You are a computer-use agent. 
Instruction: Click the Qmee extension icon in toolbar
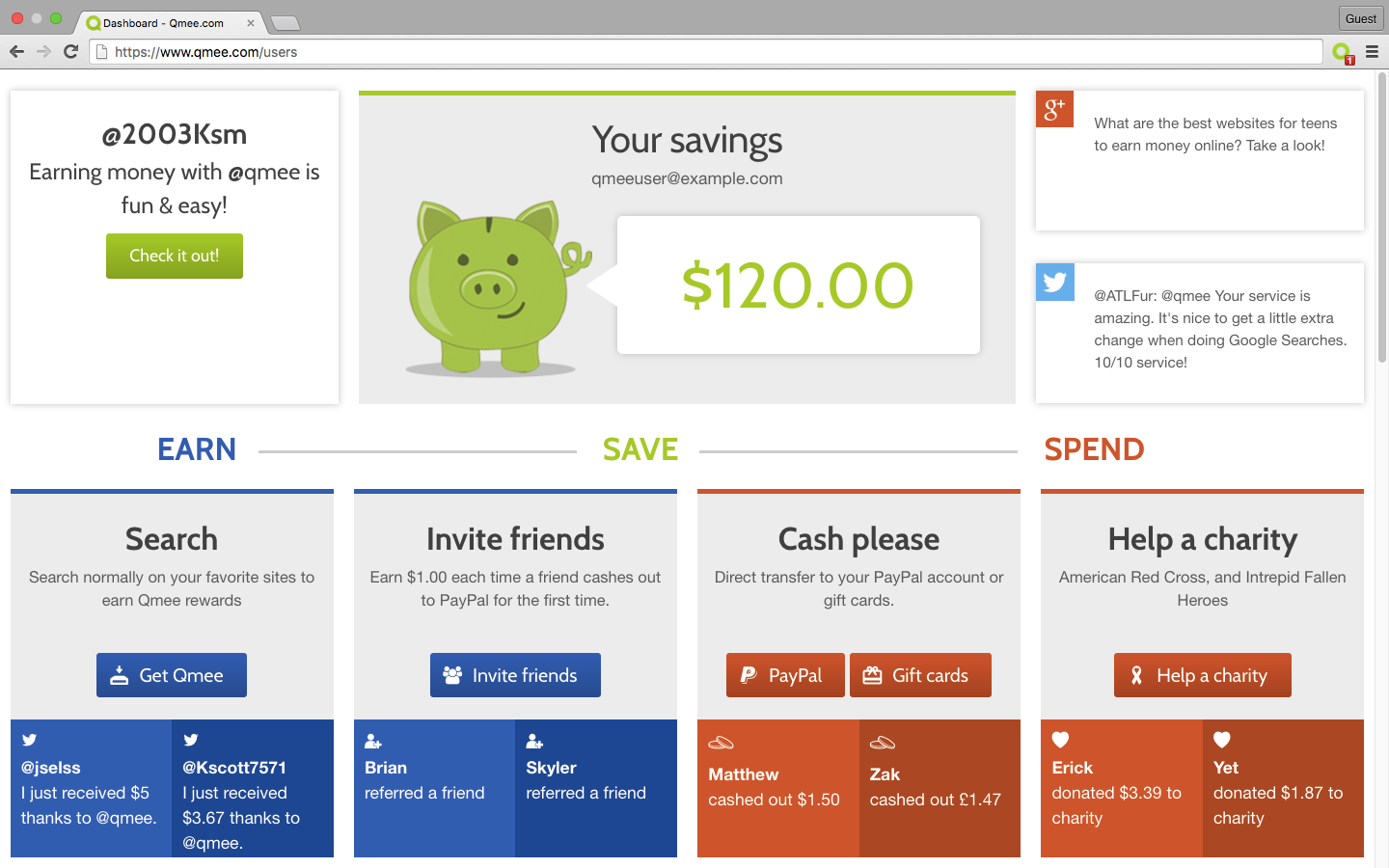click(x=1342, y=52)
